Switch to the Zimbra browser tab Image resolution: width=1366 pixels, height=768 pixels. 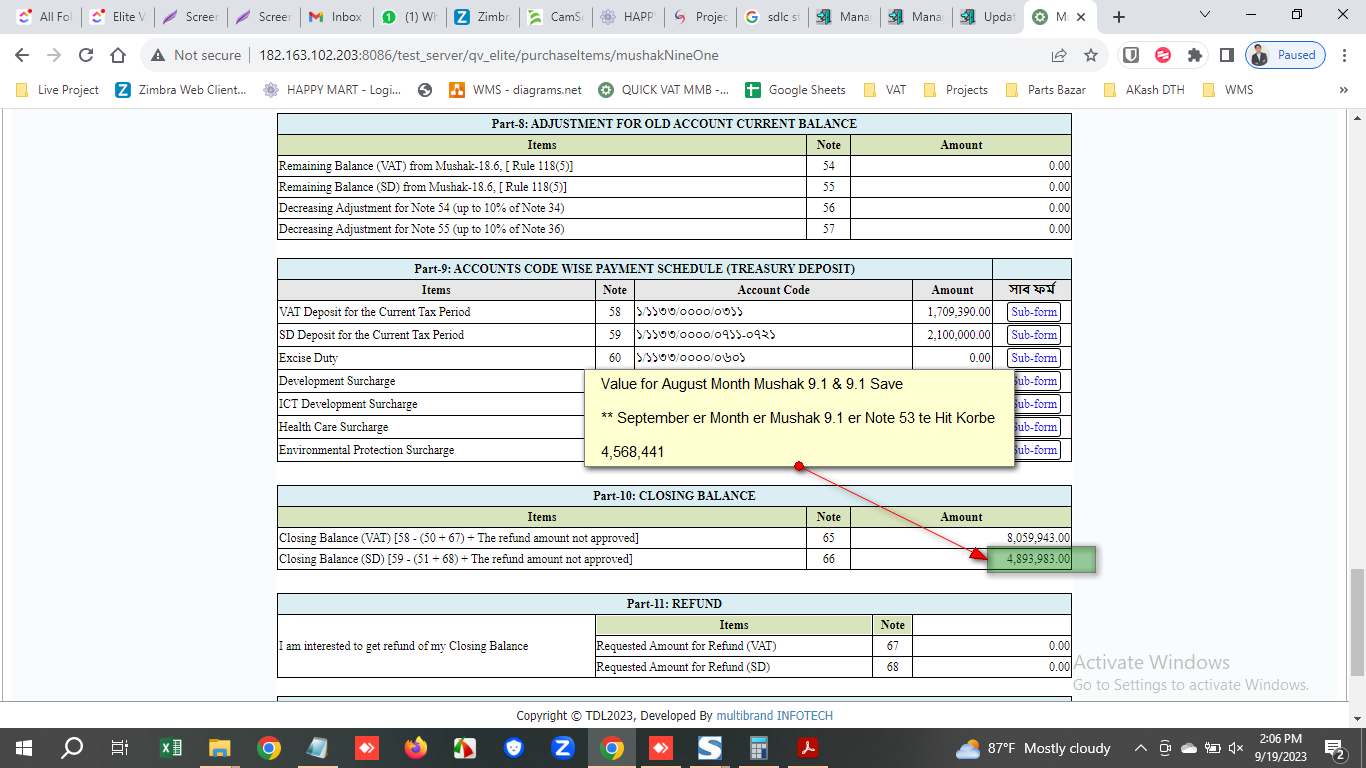[x=483, y=17]
